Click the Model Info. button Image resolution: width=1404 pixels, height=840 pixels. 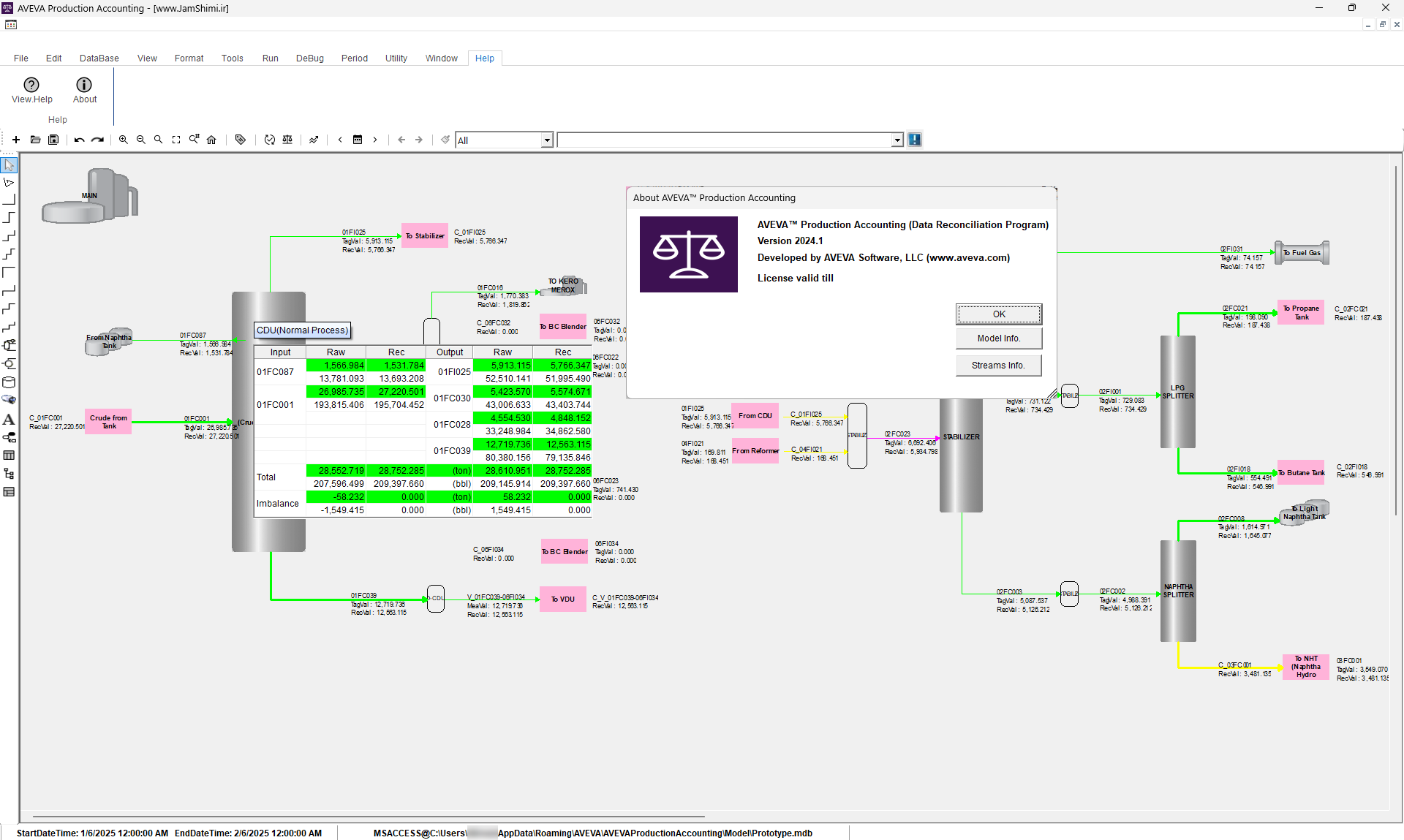[x=999, y=338]
